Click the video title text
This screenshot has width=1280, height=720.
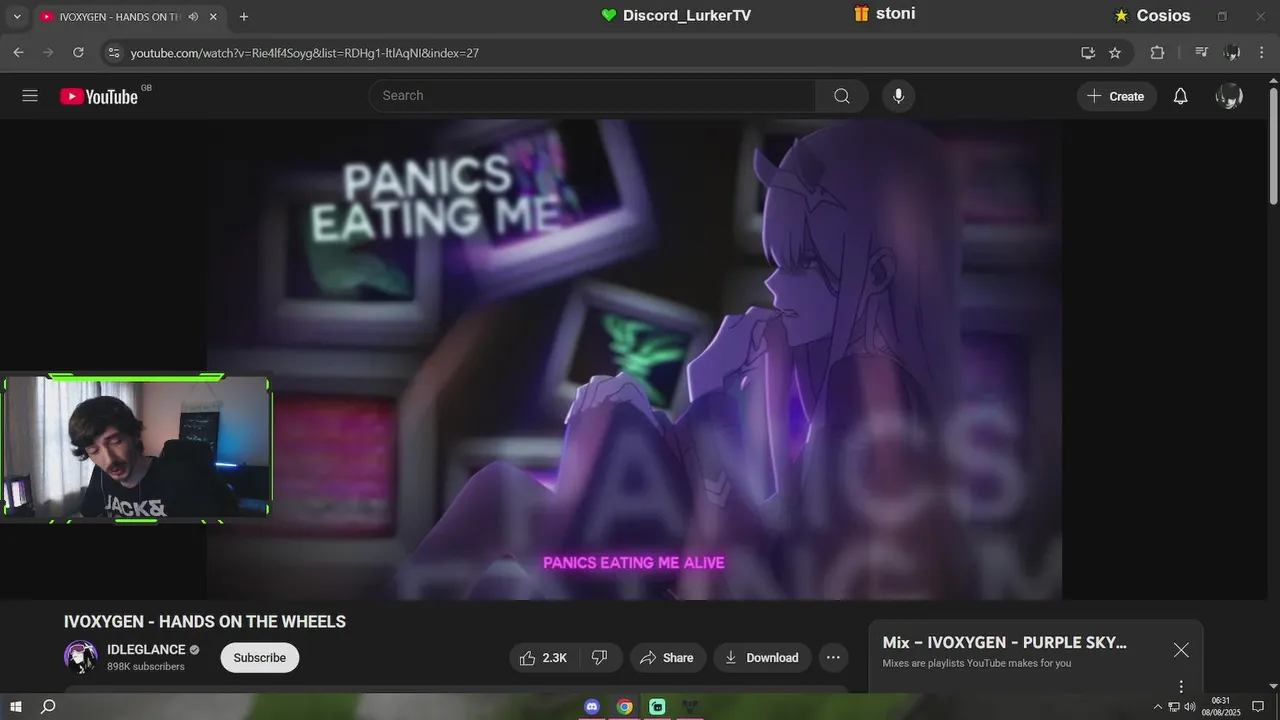click(205, 622)
